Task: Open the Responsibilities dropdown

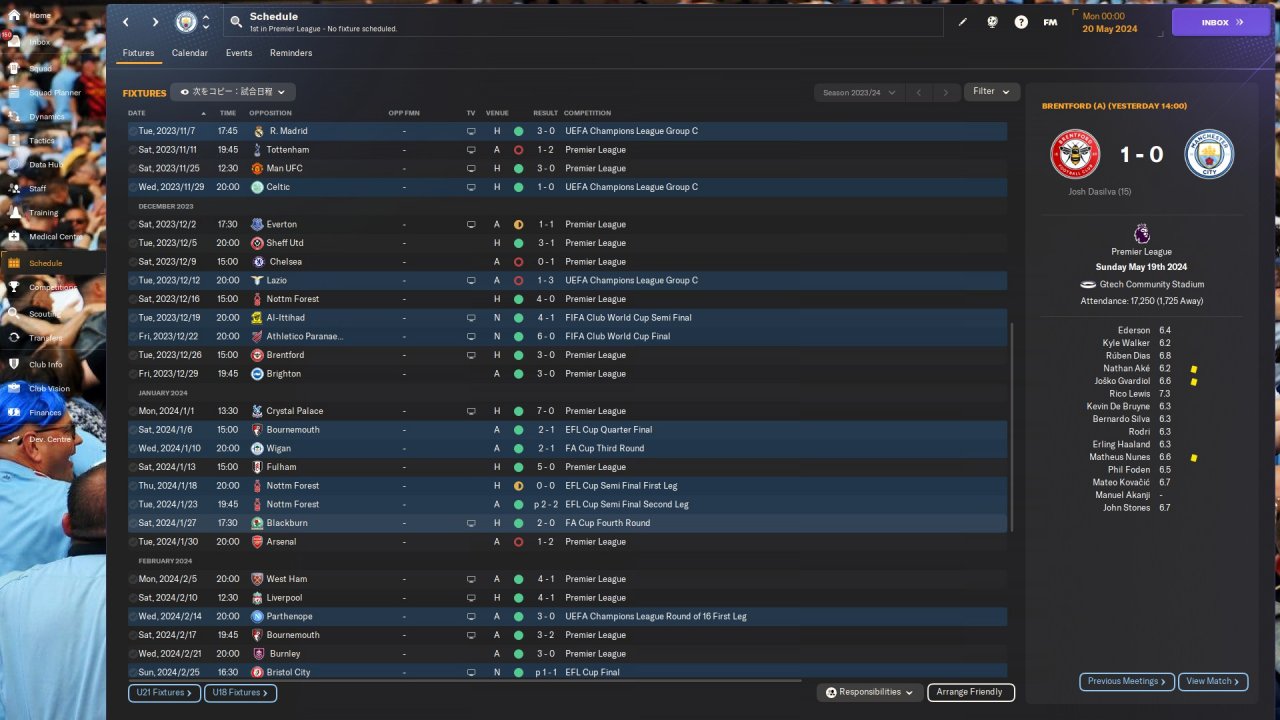Action: [869, 692]
